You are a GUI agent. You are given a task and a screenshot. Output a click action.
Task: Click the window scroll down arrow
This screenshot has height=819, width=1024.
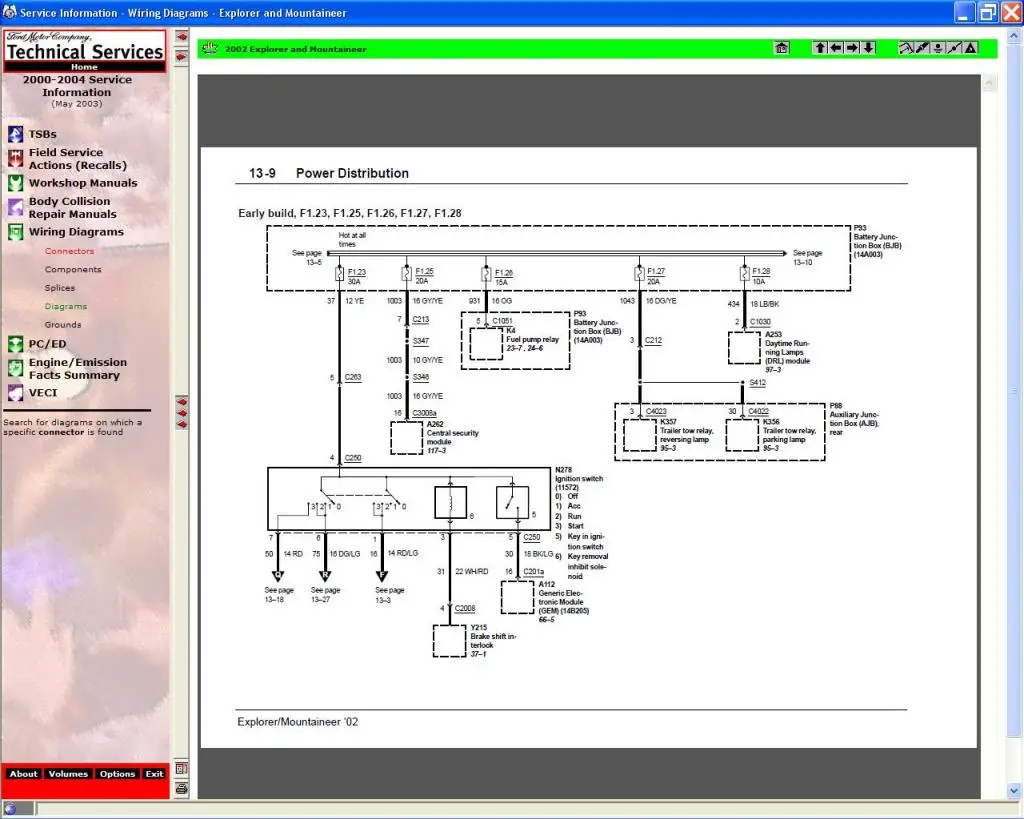pos(1014,790)
